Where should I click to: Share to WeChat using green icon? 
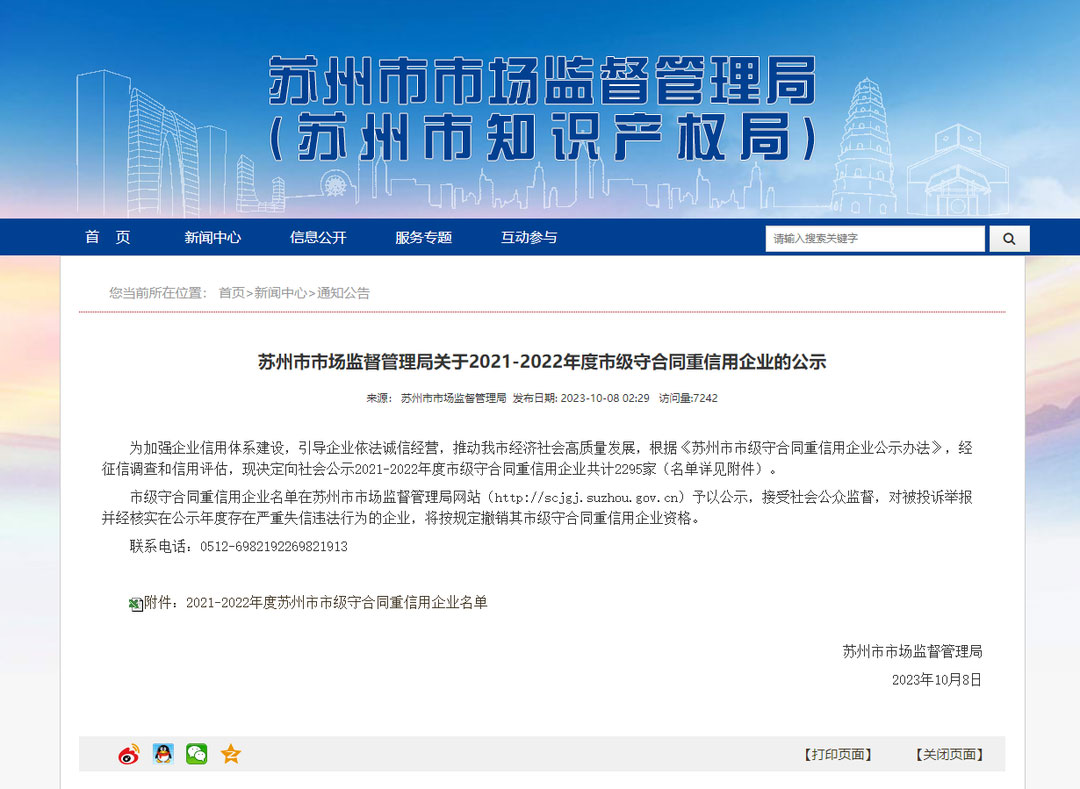pos(197,754)
